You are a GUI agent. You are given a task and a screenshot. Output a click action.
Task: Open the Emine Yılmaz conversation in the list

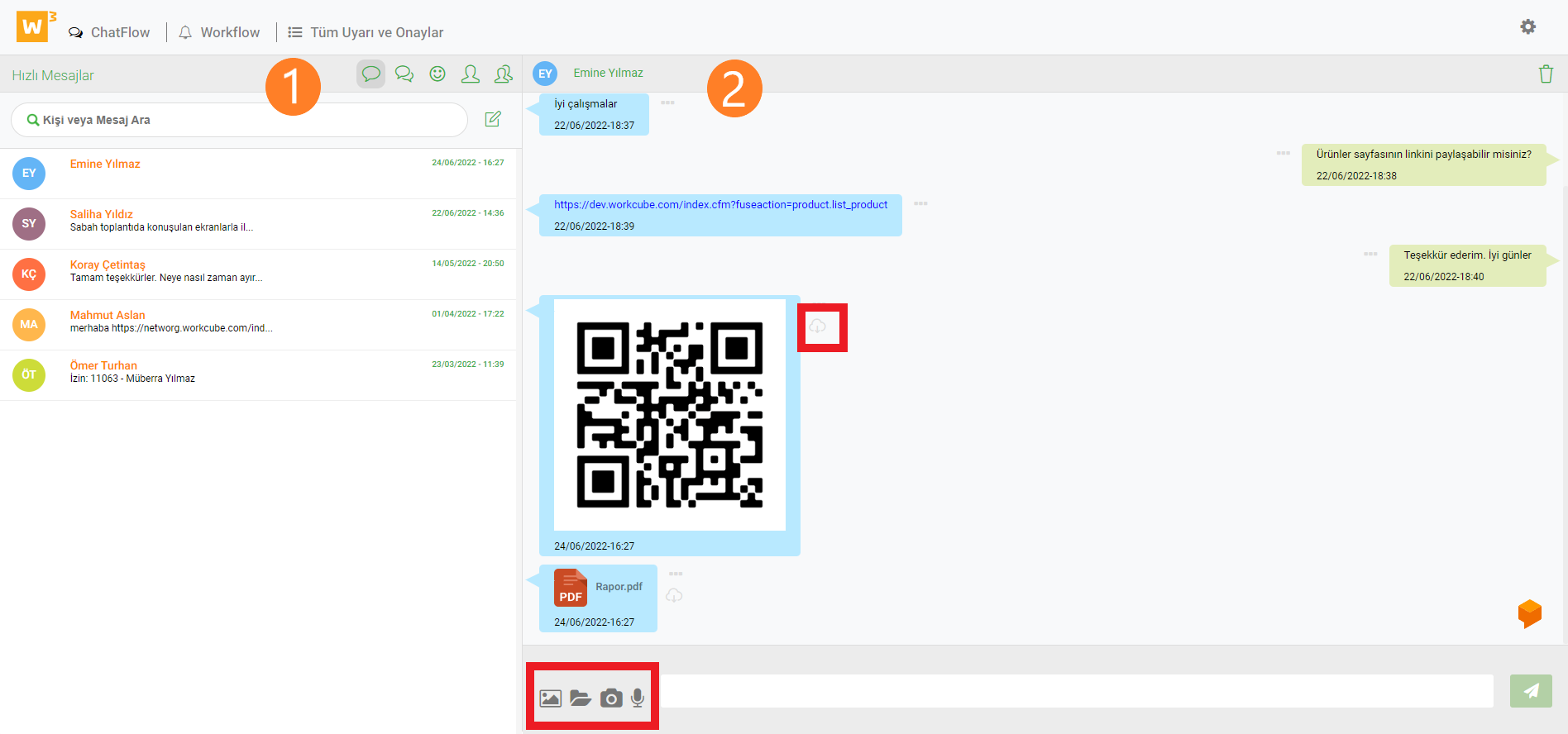tap(258, 174)
